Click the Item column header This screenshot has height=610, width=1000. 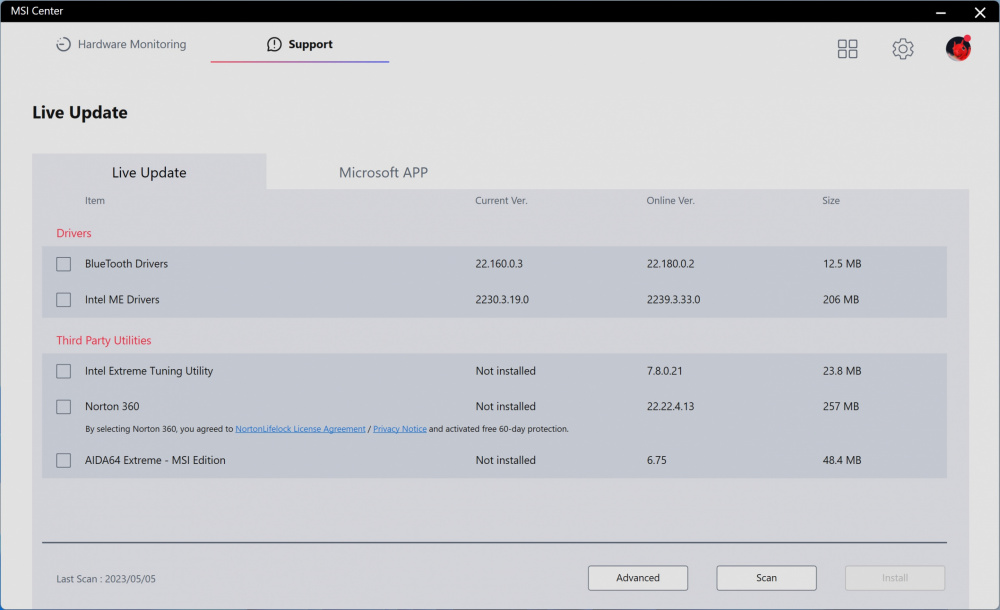click(95, 200)
